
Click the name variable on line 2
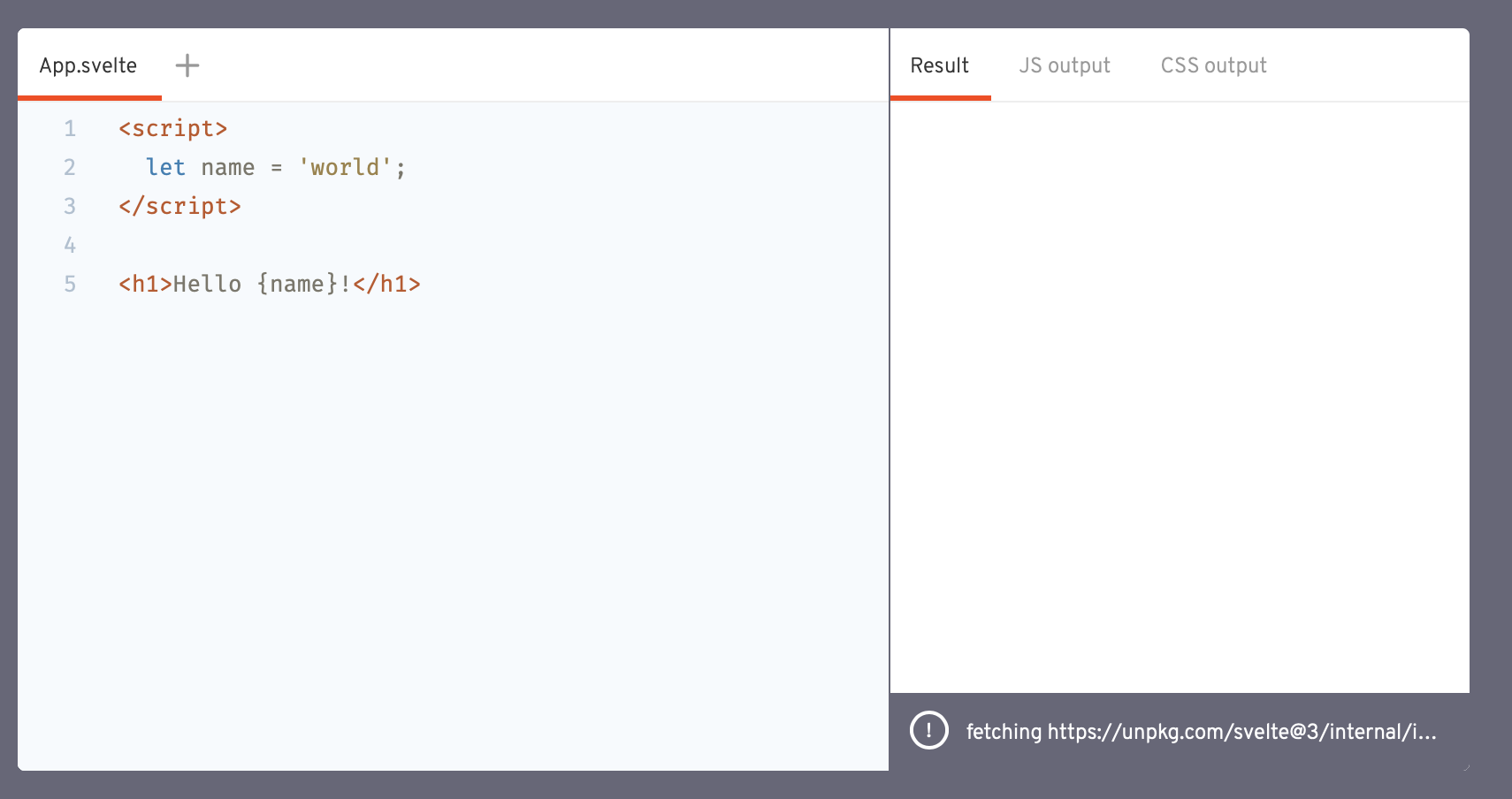click(x=225, y=167)
